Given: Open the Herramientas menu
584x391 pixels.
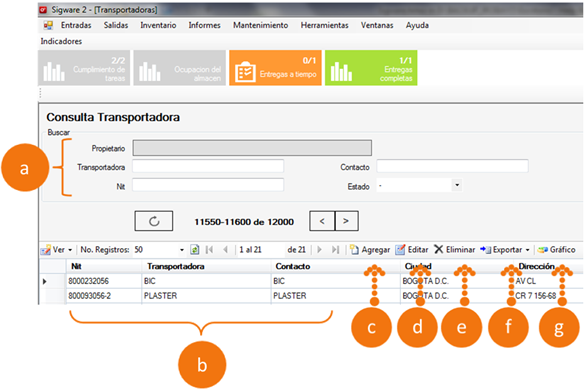Looking at the screenshot, I should (324, 25).
